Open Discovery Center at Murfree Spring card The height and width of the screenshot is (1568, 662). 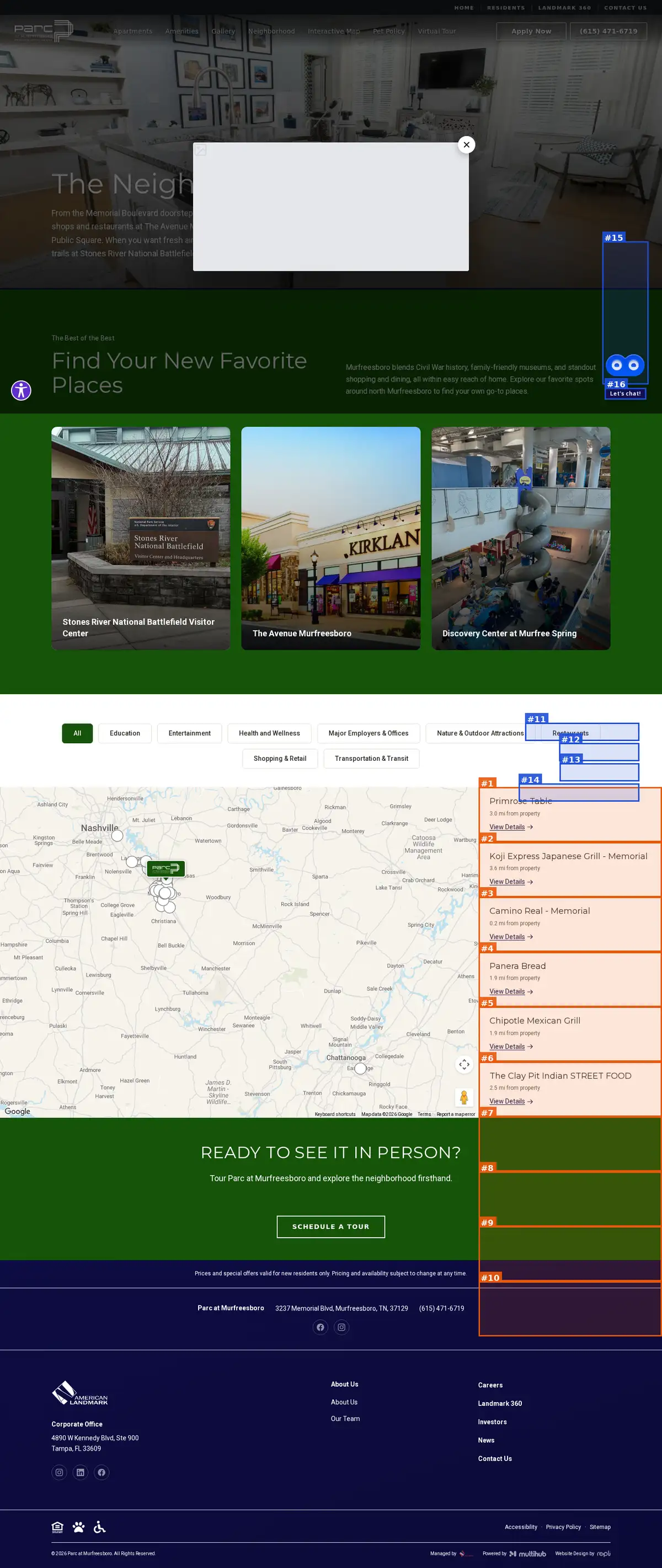[521, 538]
